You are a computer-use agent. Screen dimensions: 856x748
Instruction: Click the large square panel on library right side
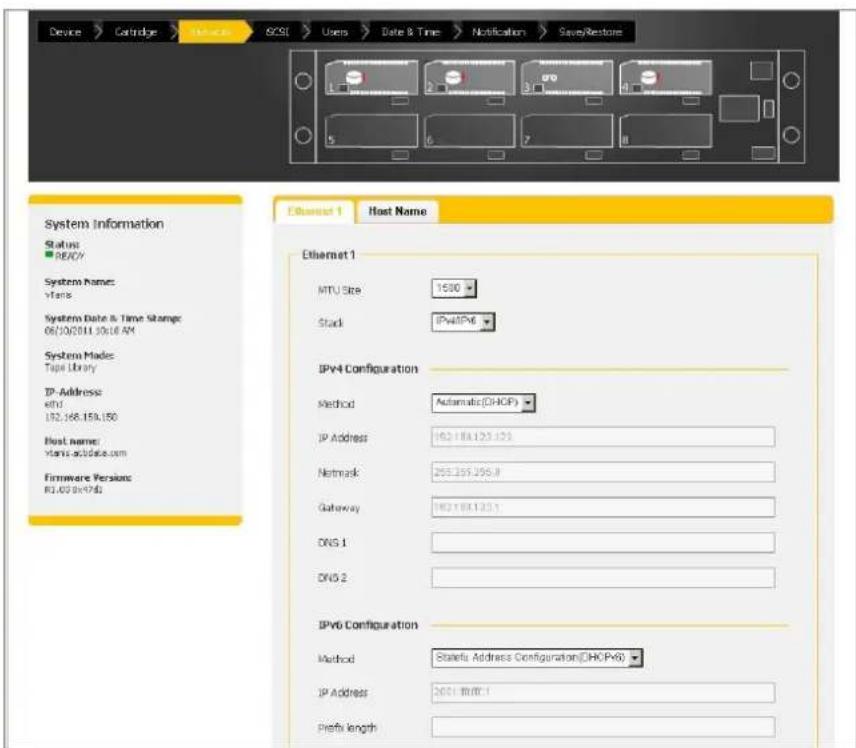pyautogui.click(x=739, y=108)
